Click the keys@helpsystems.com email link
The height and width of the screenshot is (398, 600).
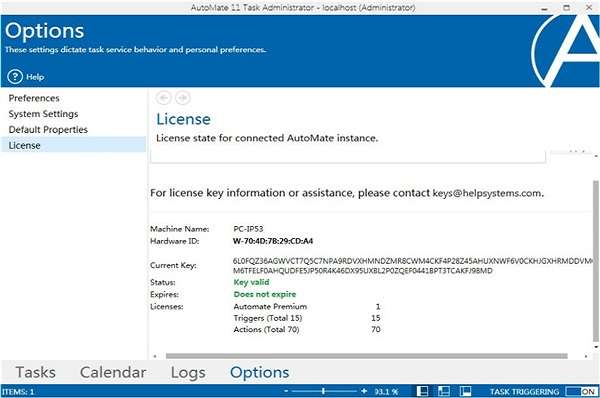[x=487, y=193]
